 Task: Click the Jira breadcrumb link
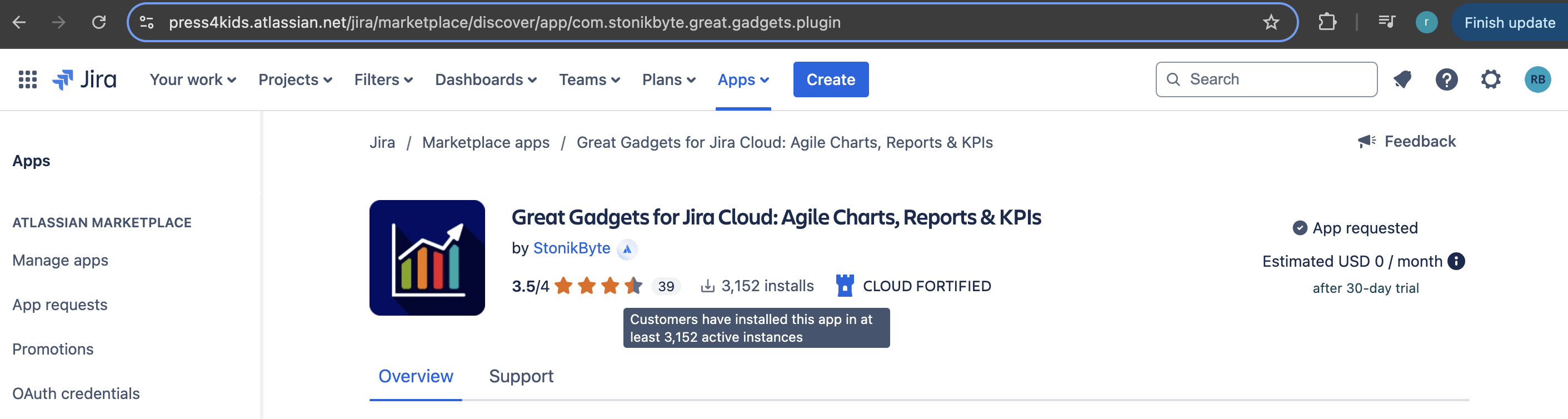tap(382, 142)
